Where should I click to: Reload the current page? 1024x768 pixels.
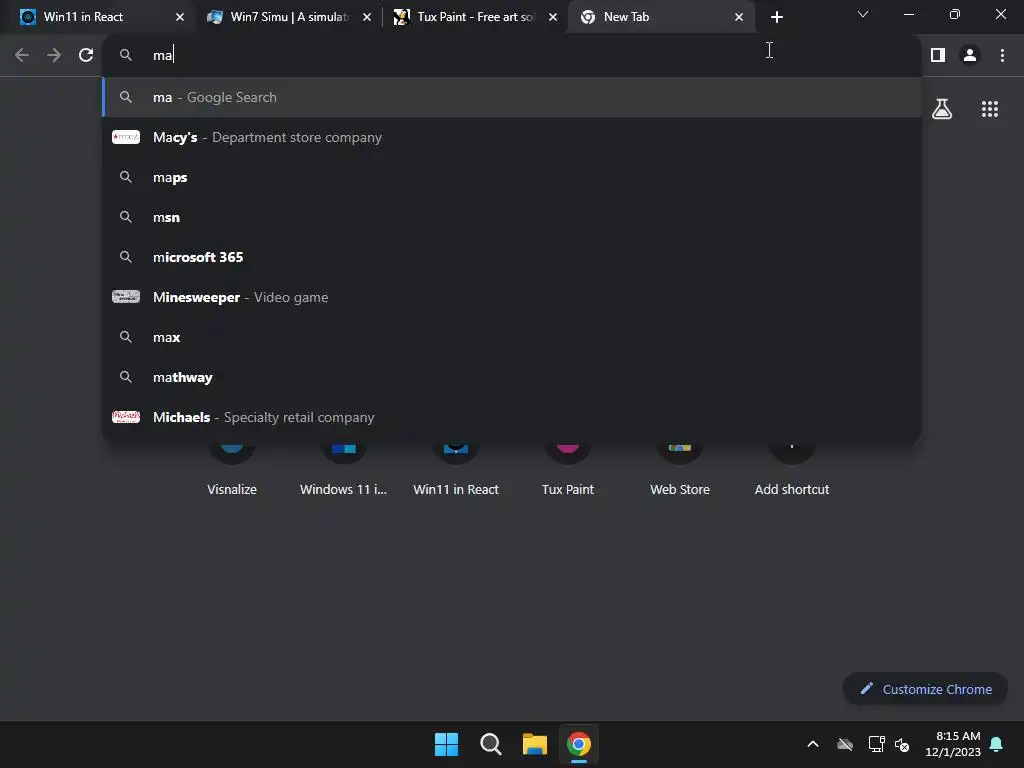pyautogui.click(x=86, y=55)
